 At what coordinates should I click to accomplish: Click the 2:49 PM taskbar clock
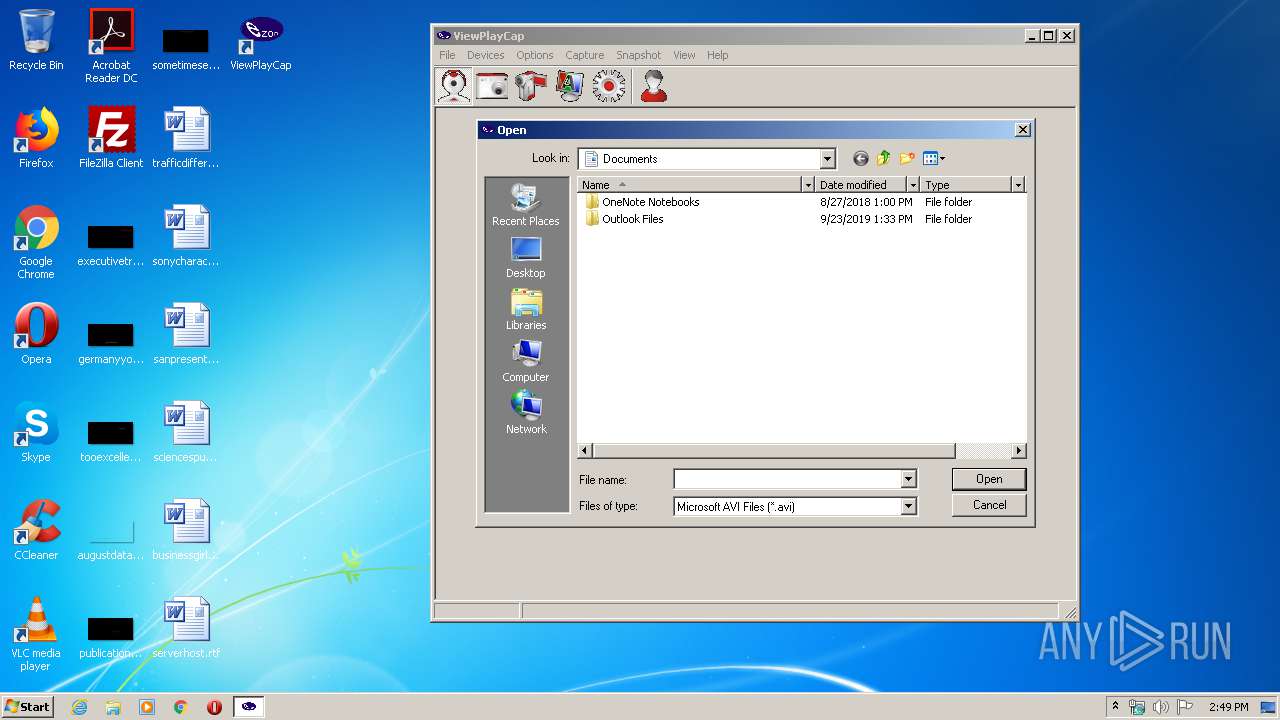pos(1228,707)
